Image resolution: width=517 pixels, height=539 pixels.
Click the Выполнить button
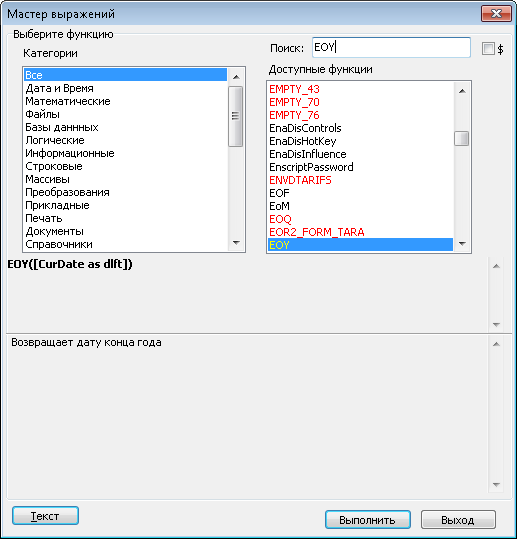pos(368,520)
